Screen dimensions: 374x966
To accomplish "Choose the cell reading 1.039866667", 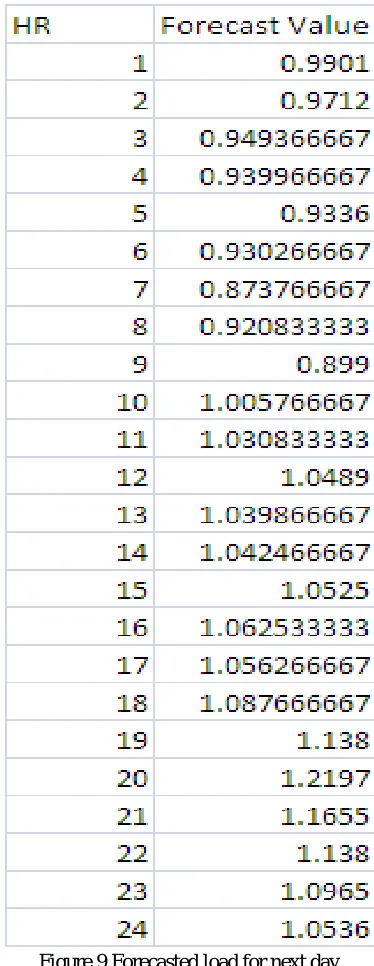I will tap(264, 514).
